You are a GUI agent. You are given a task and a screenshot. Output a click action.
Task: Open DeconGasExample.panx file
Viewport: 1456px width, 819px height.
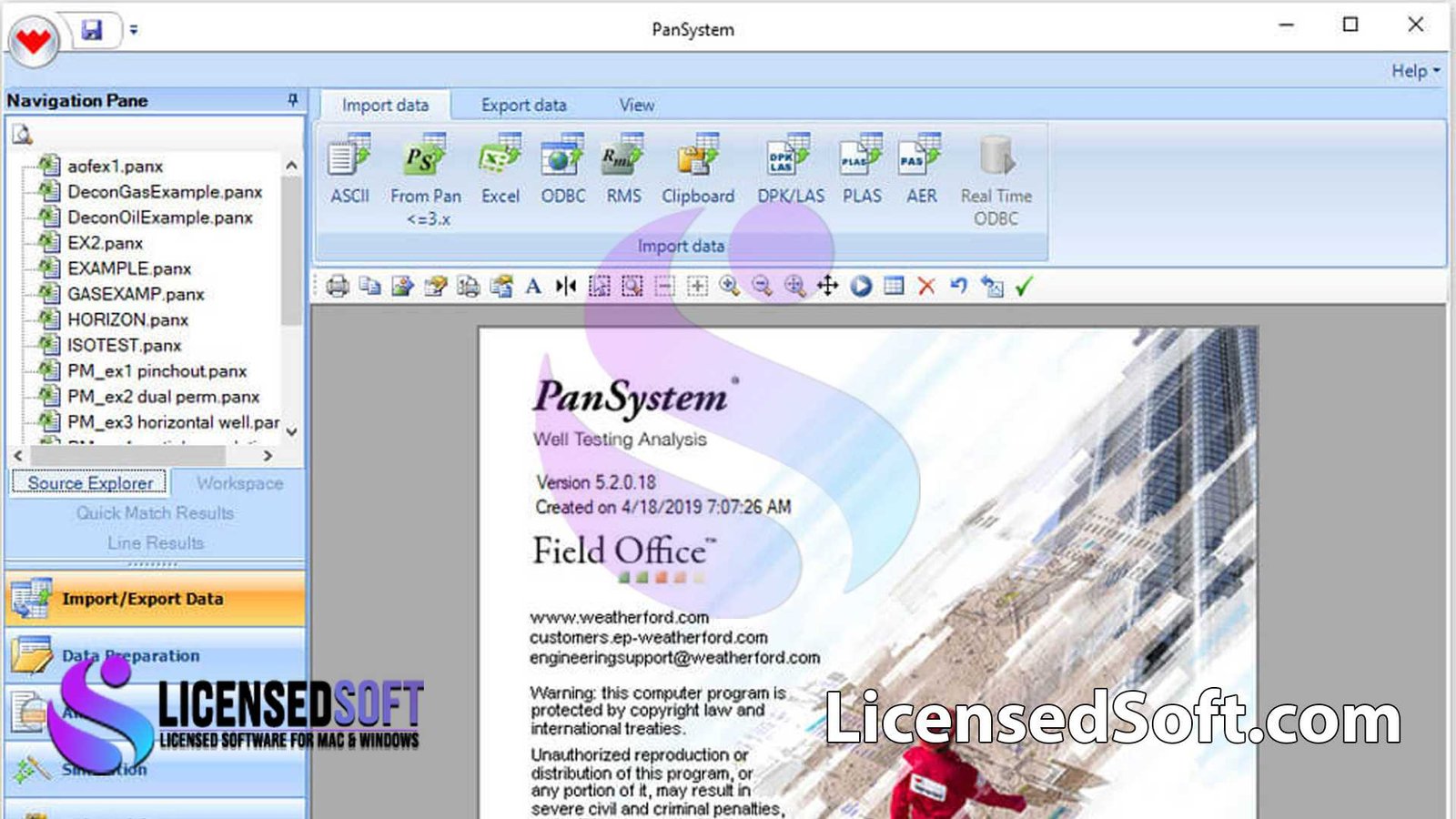coord(165,192)
